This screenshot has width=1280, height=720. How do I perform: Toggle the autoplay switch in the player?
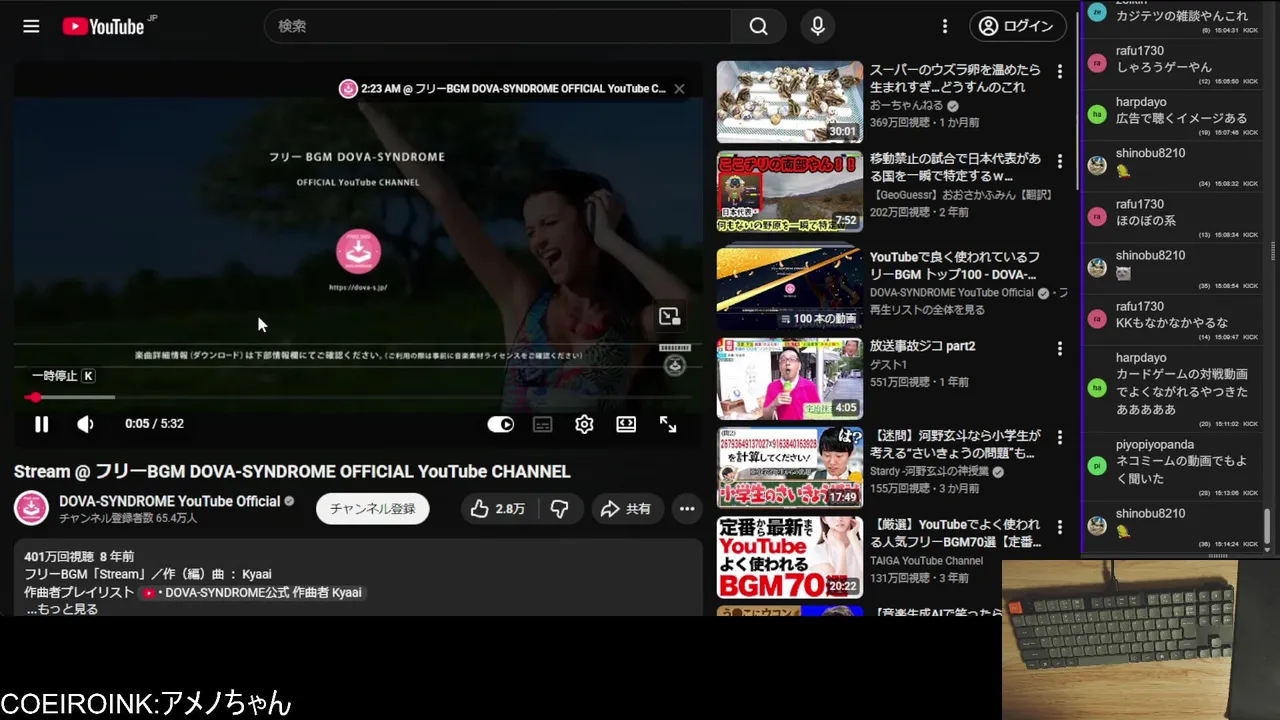pyautogui.click(x=500, y=424)
